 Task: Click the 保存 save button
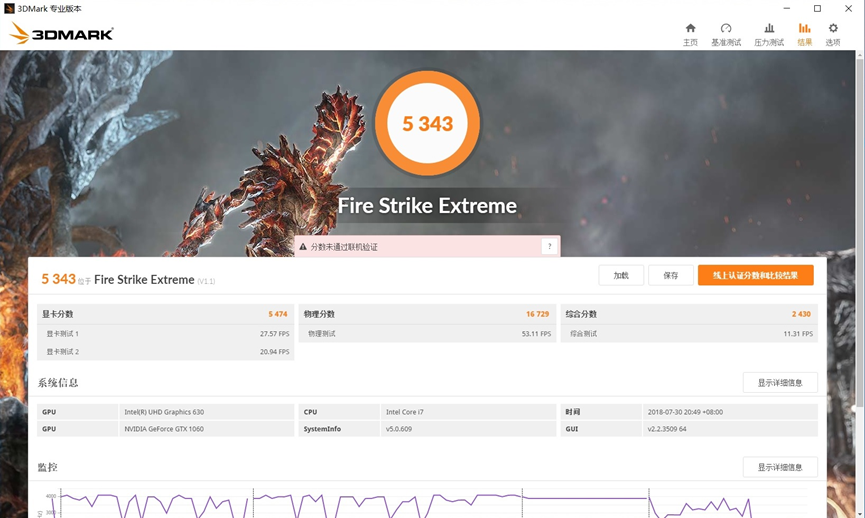(670, 275)
